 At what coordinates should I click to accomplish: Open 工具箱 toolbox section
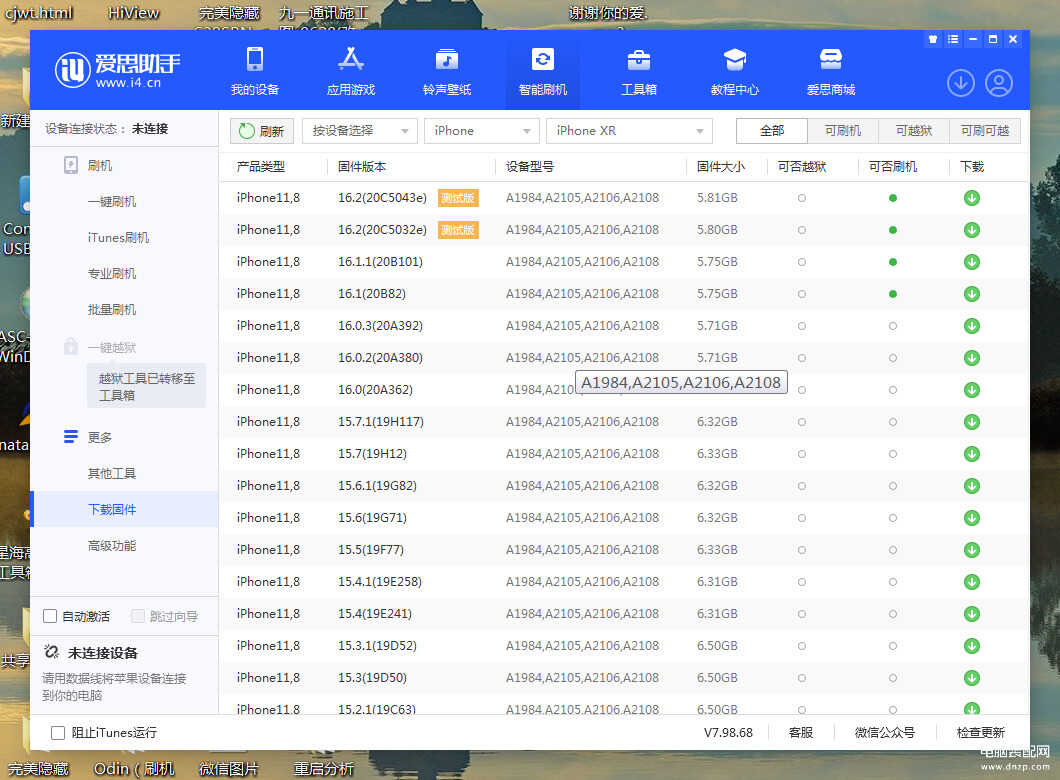[x=639, y=71]
